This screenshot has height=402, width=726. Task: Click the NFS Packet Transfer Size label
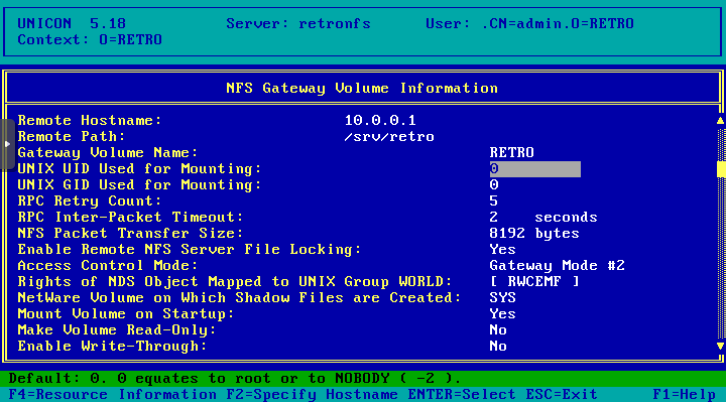(131, 233)
